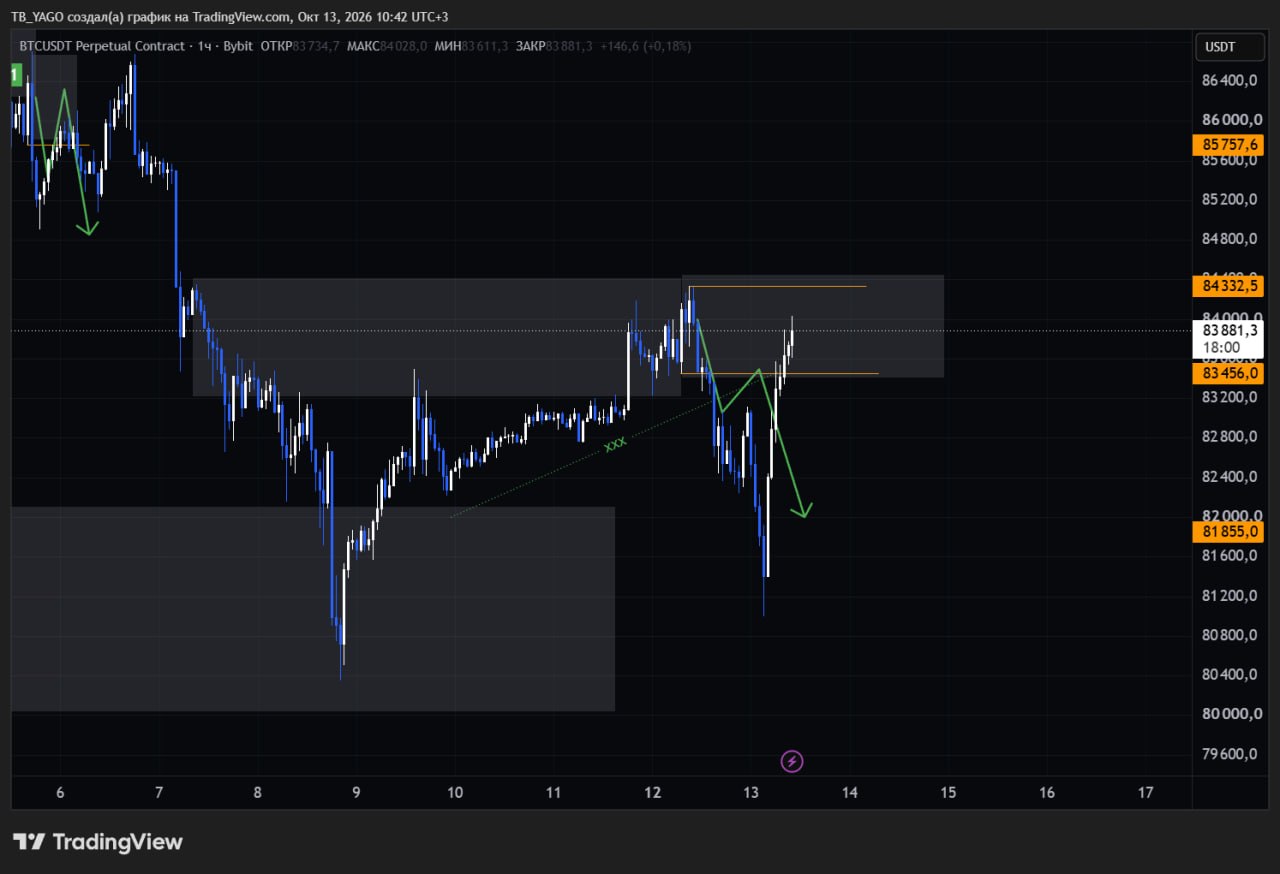Viewport: 1280px width, 874px height.
Task: Click date 17 on the time axis
Action: 1146,793
